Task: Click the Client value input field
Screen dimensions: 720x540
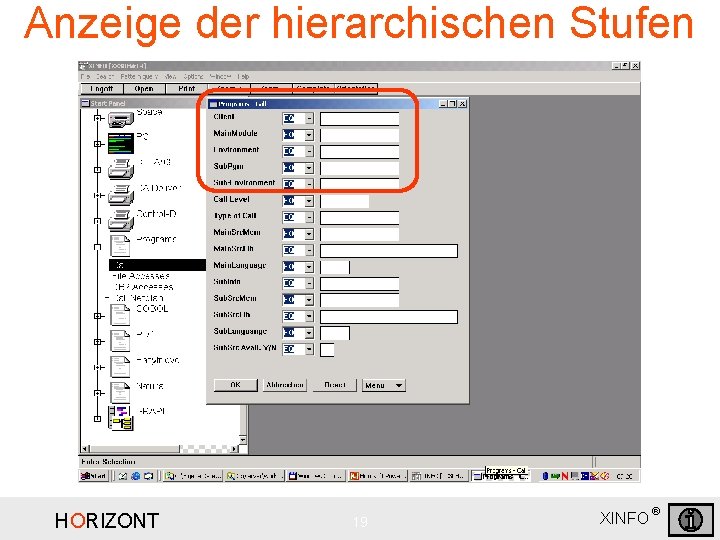Action: pos(360,119)
